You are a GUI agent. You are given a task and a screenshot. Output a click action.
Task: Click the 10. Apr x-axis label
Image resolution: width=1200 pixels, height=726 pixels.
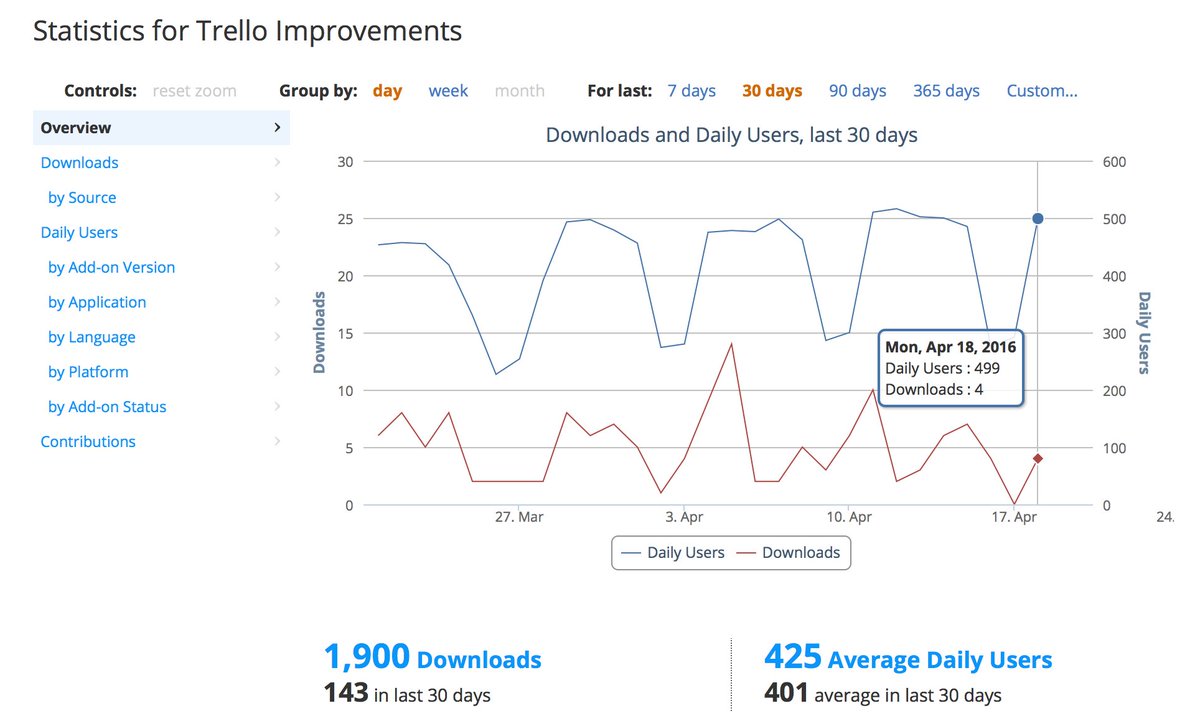[x=848, y=517]
